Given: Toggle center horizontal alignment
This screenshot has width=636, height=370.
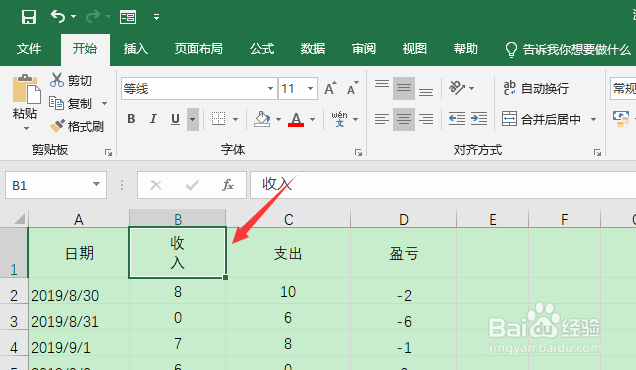Looking at the screenshot, I should [x=404, y=119].
